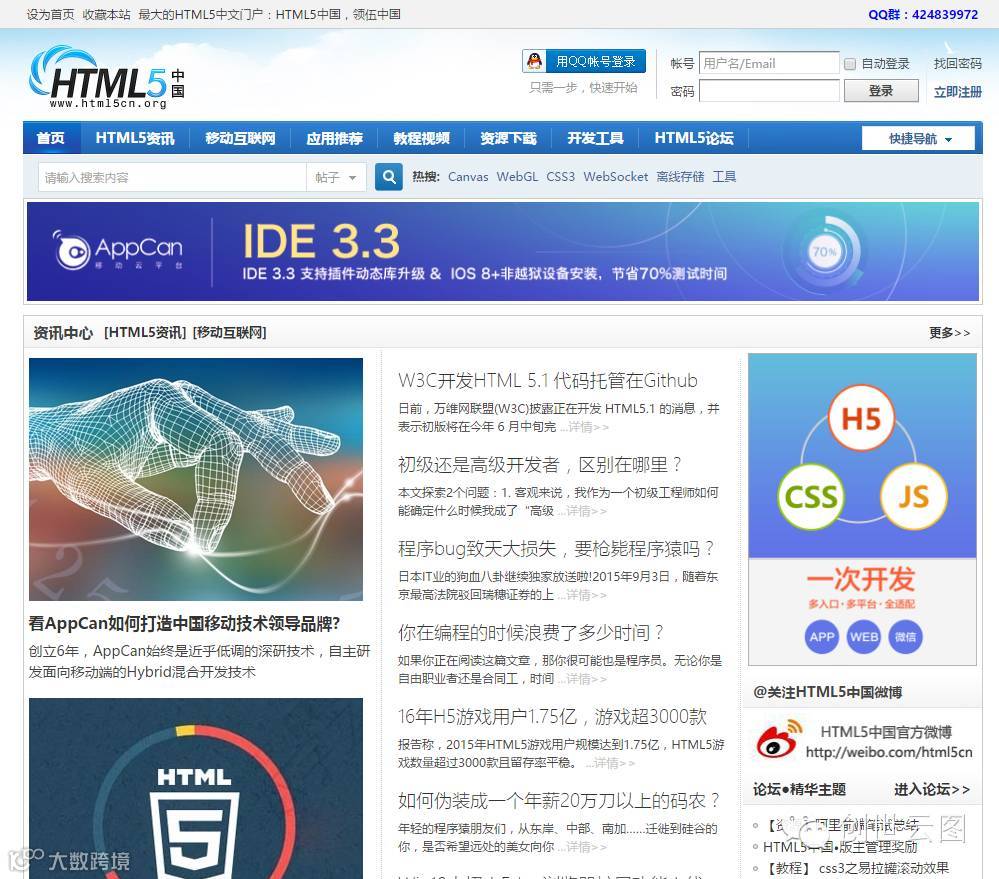Open the 资源下载 nav tab
This screenshot has width=999, height=879.
point(508,138)
